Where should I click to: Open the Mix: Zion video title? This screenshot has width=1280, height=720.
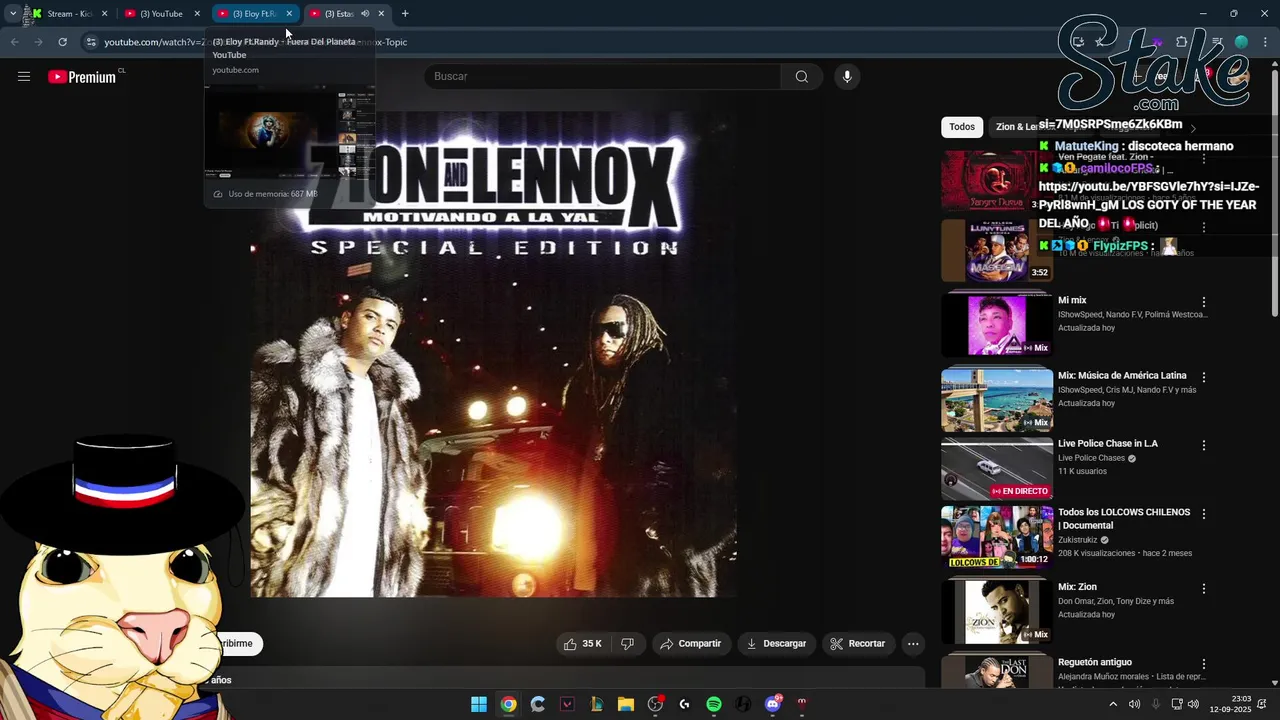(x=1077, y=587)
